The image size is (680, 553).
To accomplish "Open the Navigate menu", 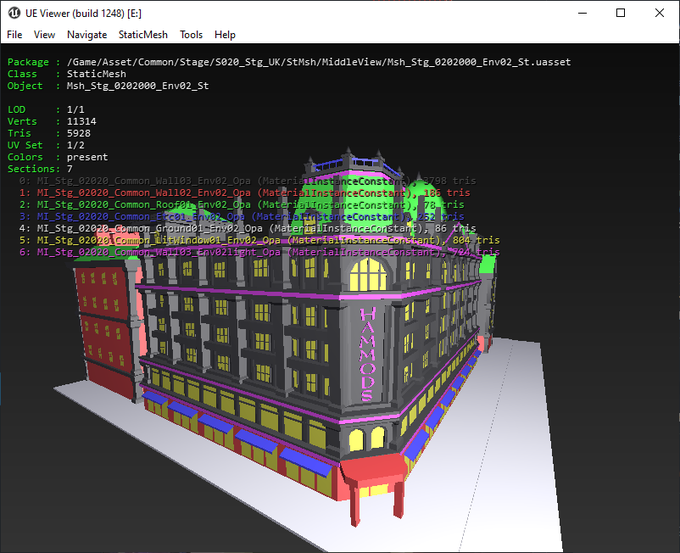I will (87, 34).
